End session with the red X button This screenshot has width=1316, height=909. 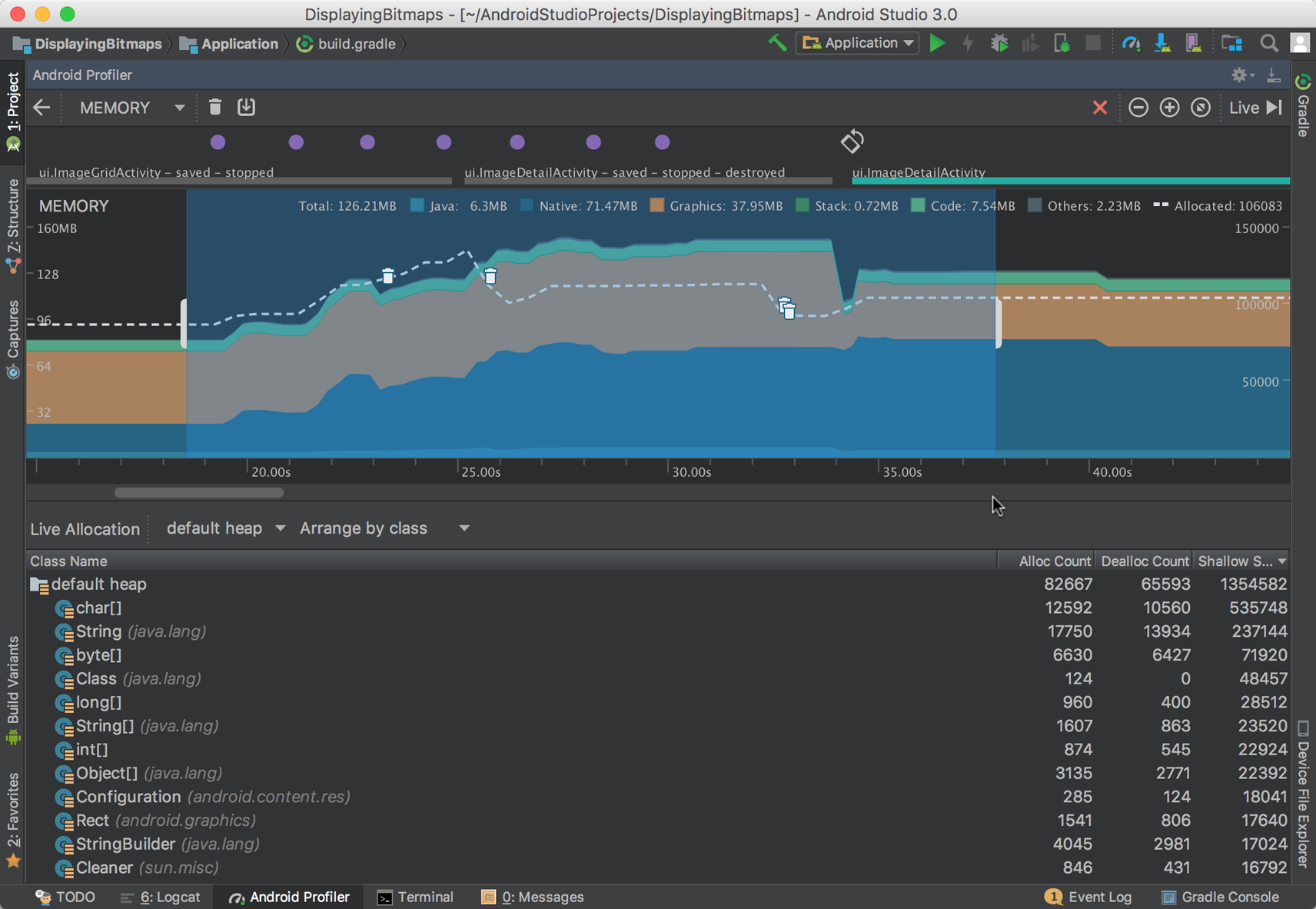[1100, 107]
